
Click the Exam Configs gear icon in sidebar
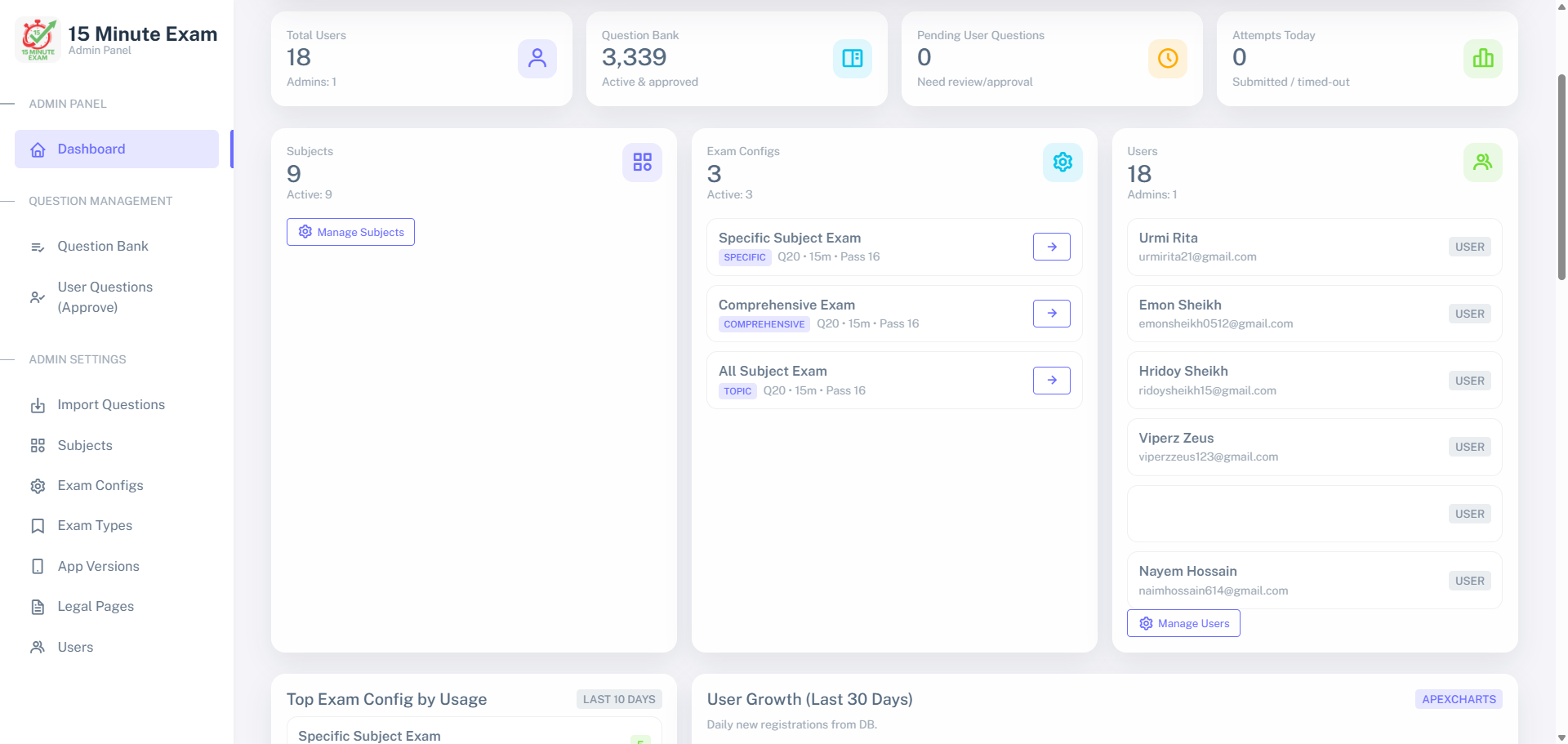pos(38,486)
